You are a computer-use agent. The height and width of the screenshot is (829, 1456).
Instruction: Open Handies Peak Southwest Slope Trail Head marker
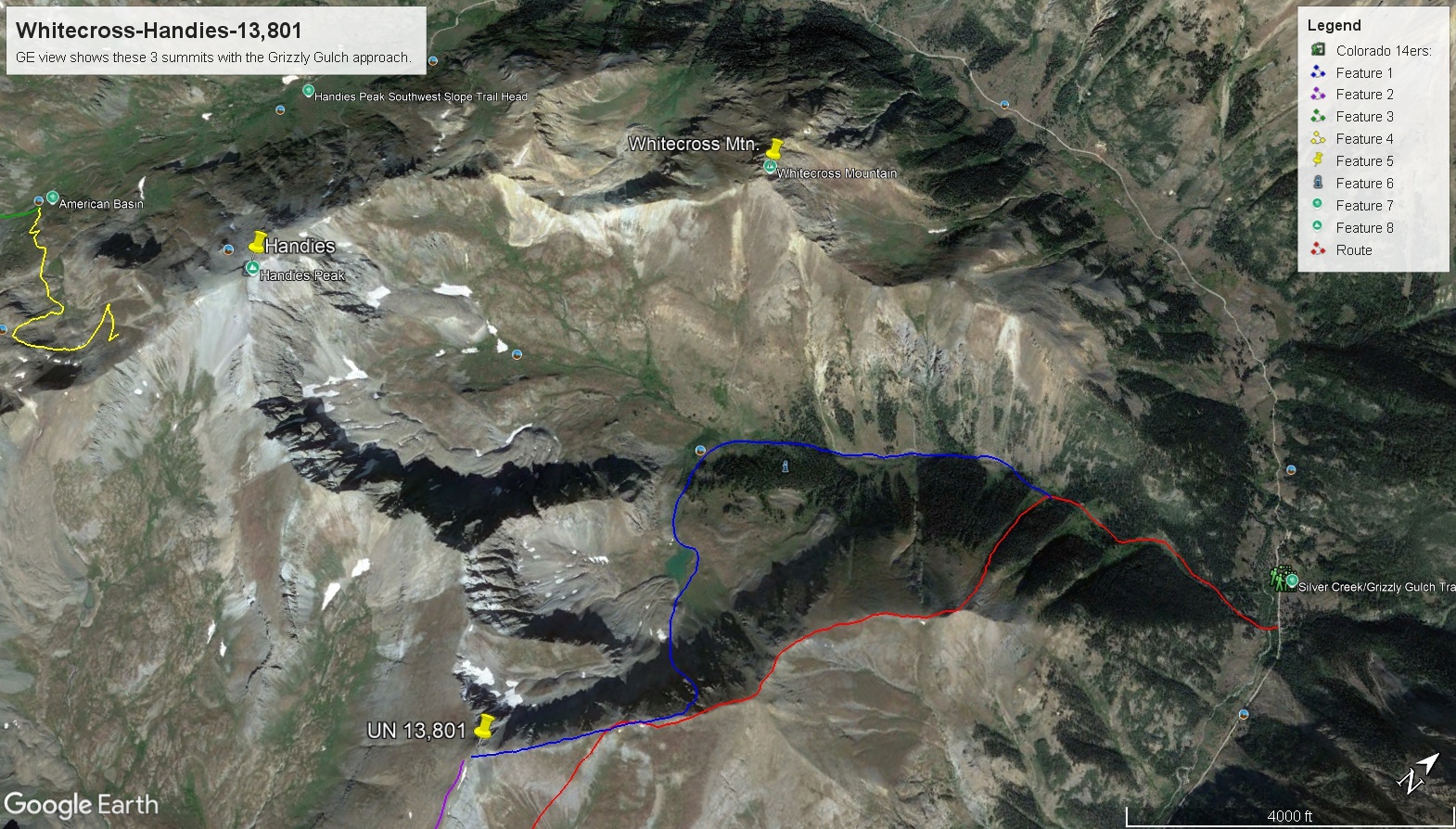point(309,91)
